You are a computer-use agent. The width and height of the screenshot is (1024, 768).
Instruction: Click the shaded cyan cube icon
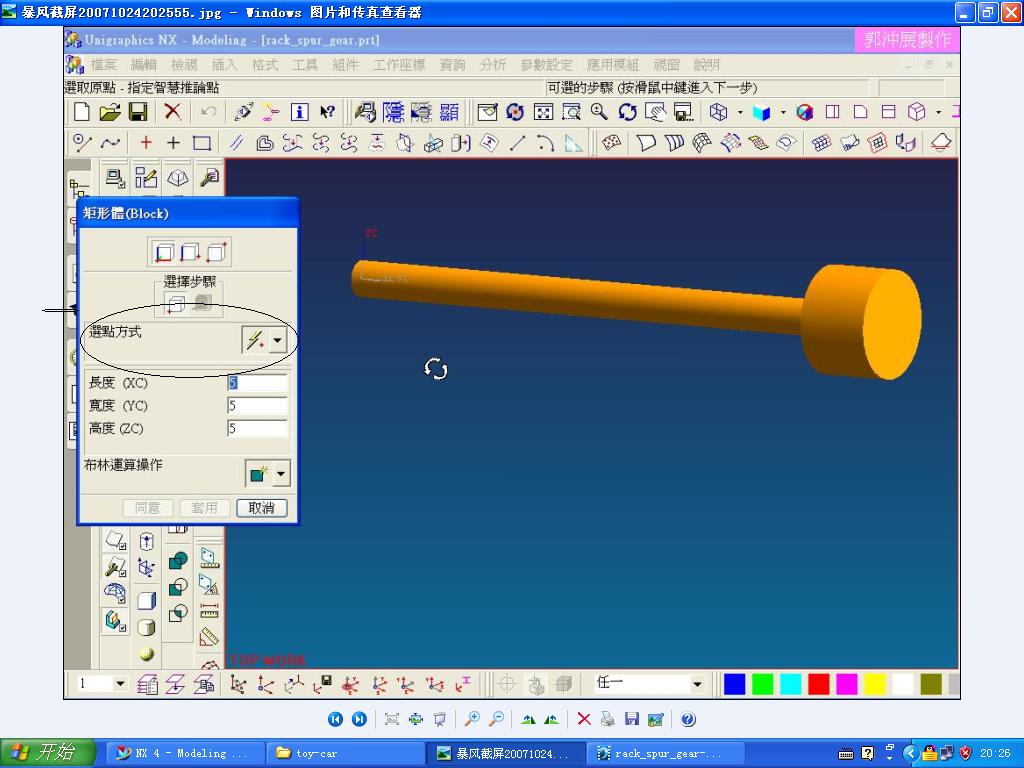761,112
